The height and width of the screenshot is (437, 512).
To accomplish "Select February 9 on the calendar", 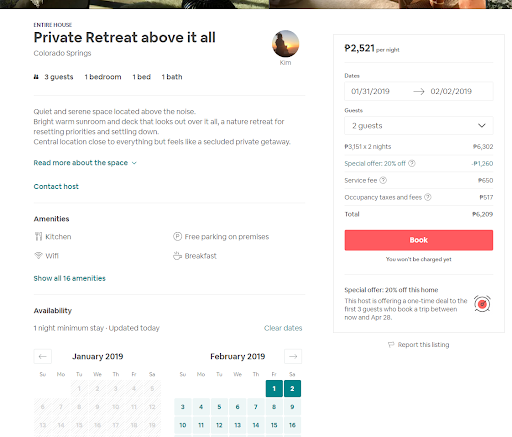I will click(x=292, y=407).
